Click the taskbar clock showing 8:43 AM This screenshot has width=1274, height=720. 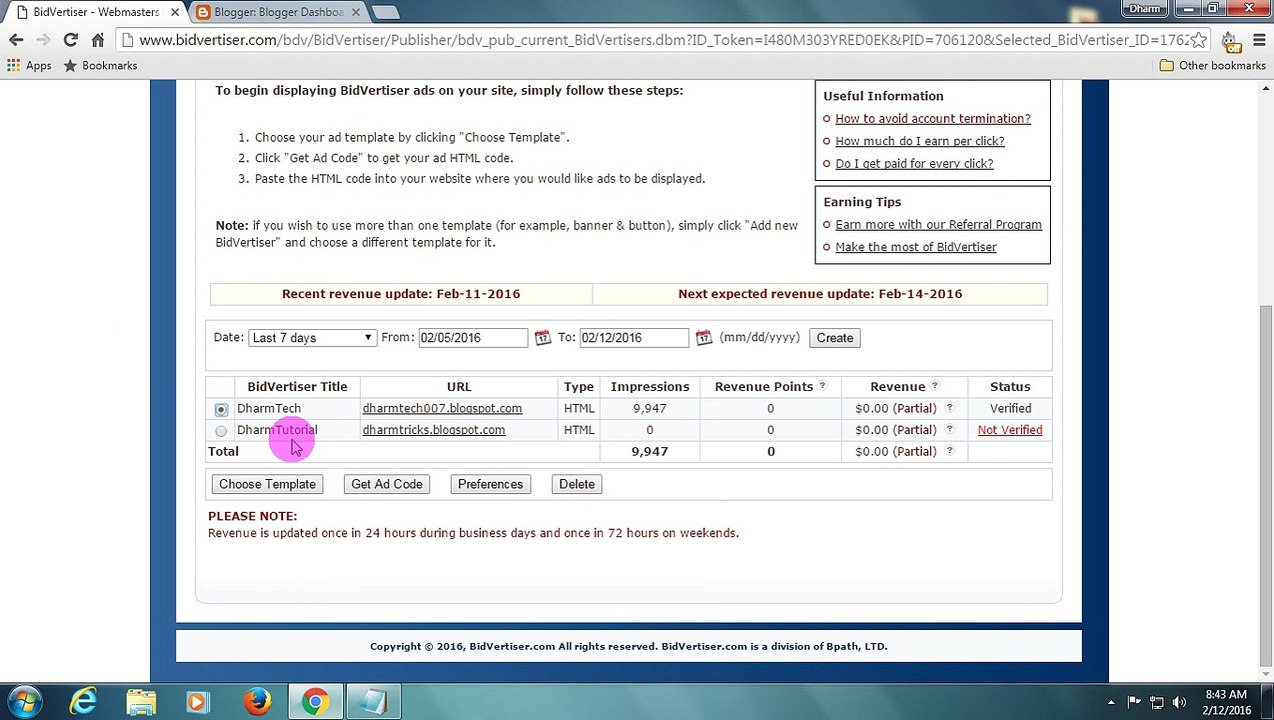click(x=1224, y=702)
